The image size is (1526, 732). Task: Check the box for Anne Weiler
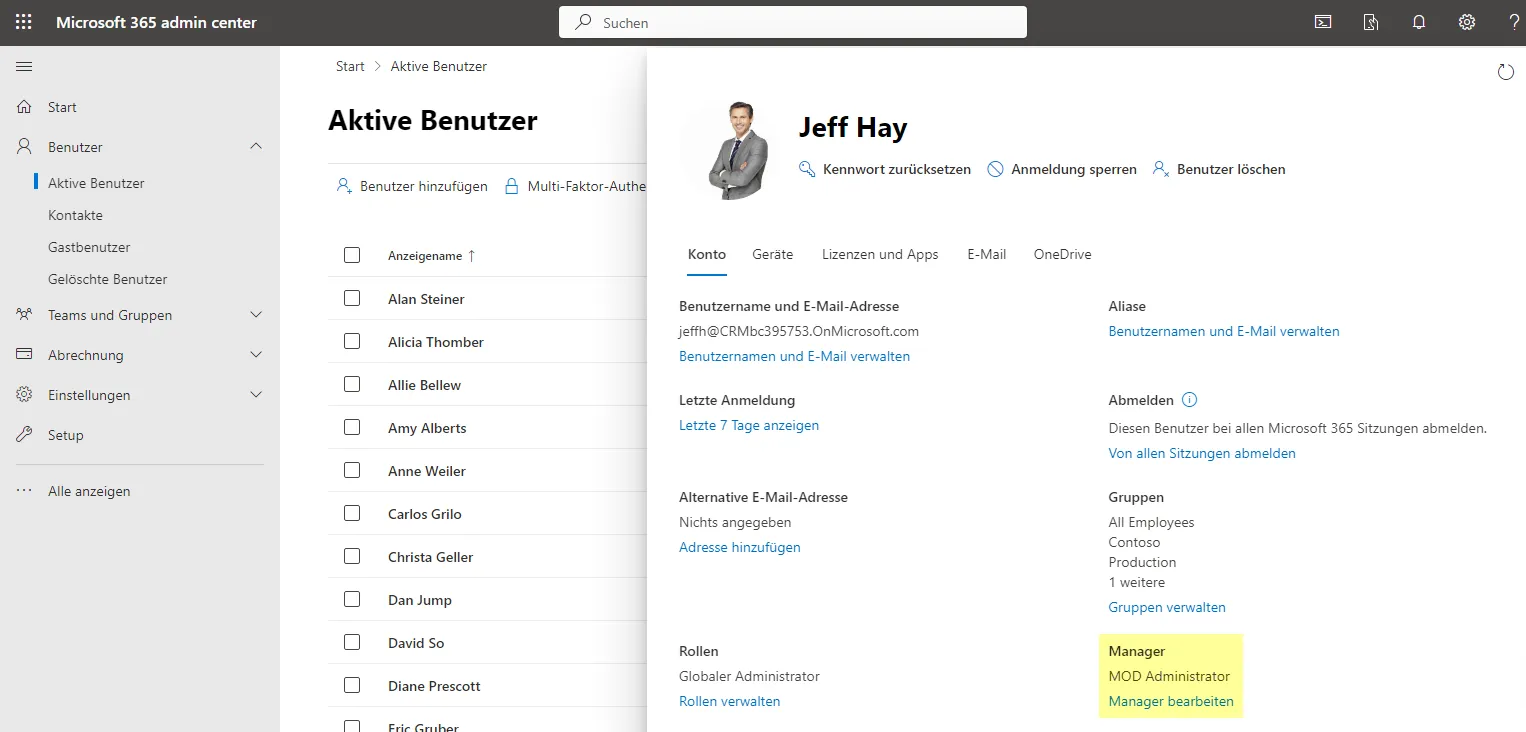[x=352, y=470]
